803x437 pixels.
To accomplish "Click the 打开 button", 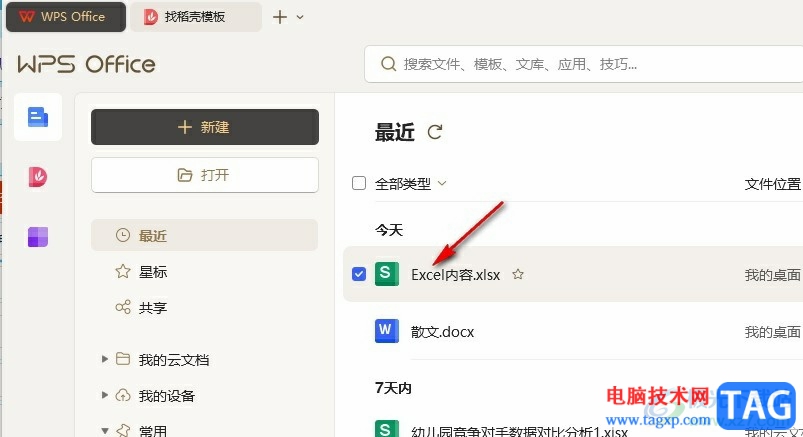I will coord(205,175).
